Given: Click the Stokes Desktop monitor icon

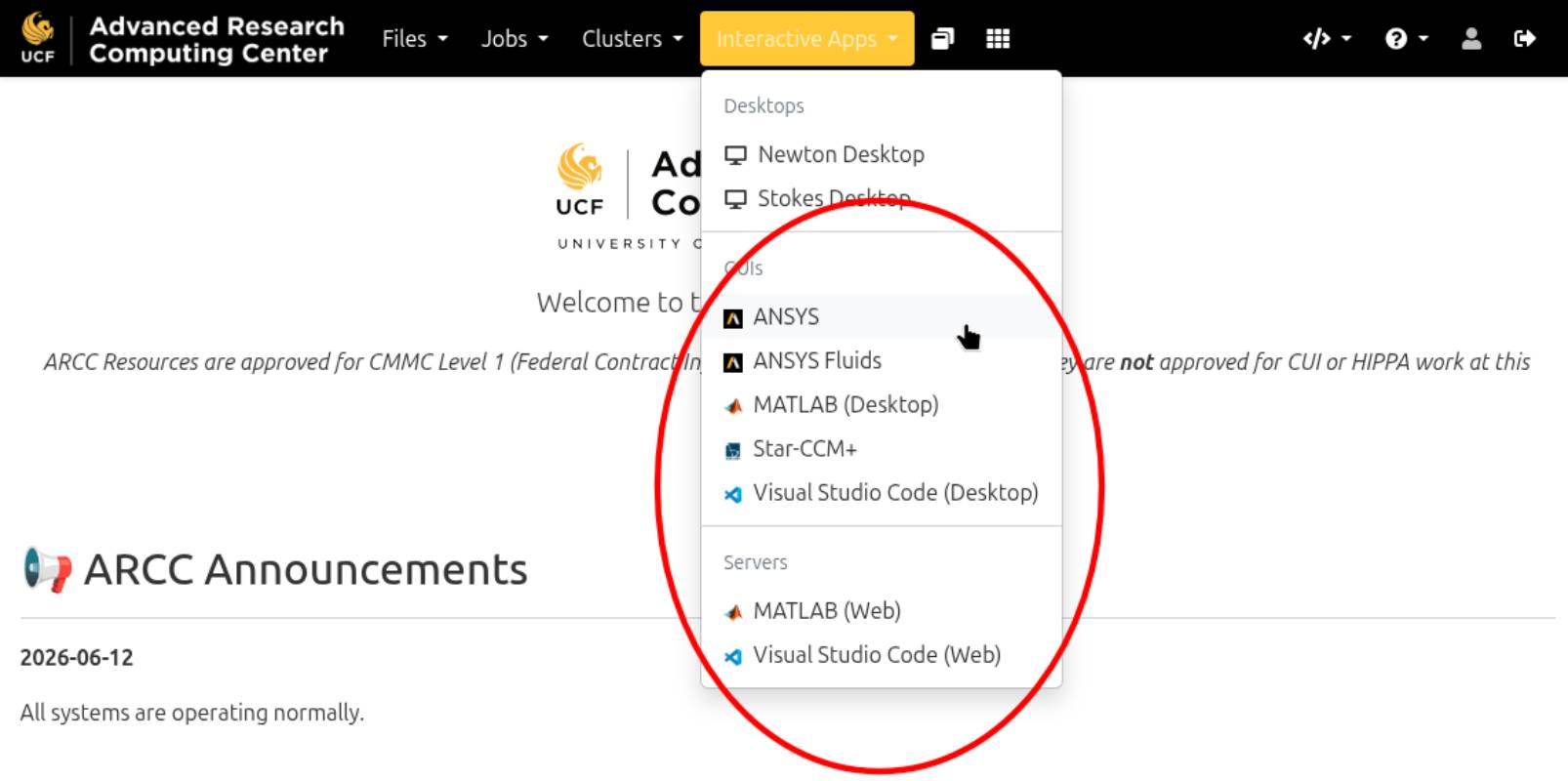Looking at the screenshot, I should click(x=735, y=199).
